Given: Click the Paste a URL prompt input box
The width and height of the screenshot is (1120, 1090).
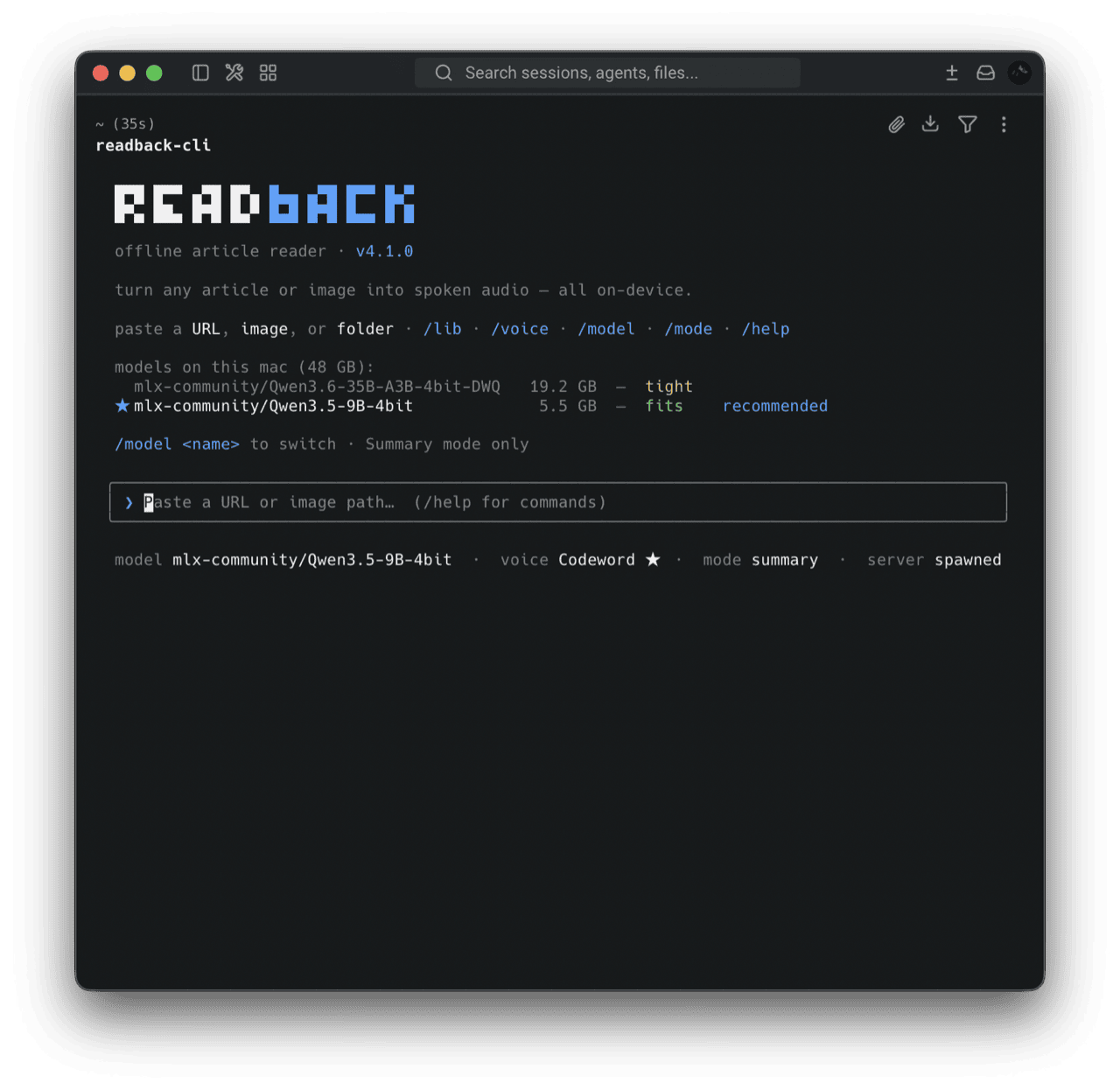Looking at the screenshot, I should pyautogui.click(x=558, y=502).
